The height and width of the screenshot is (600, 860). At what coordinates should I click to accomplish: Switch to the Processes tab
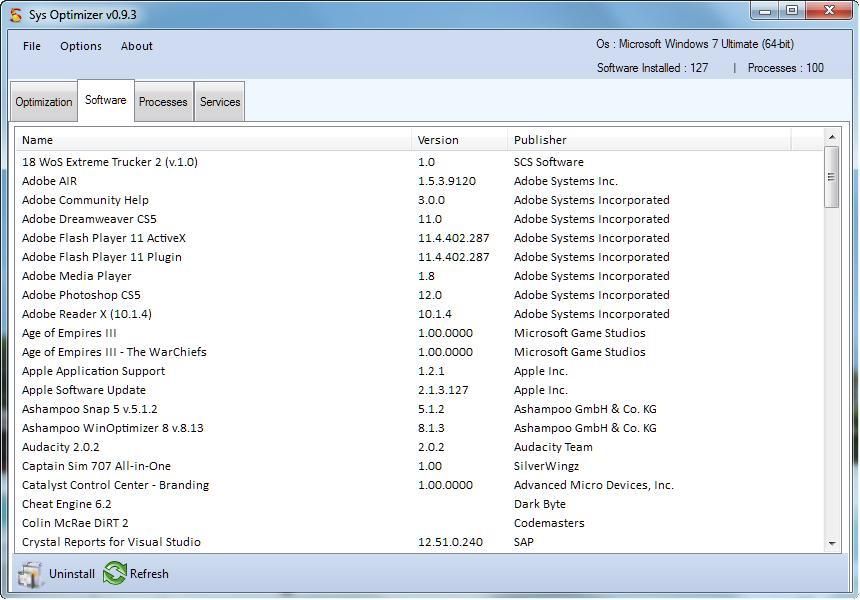(x=162, y=101)
